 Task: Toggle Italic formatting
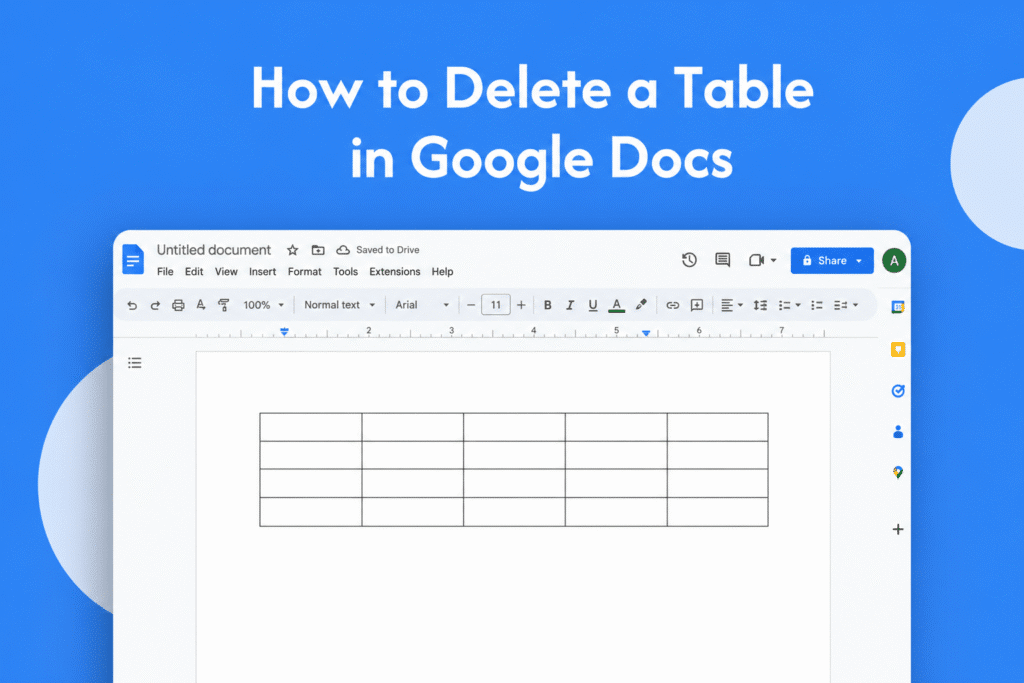(x=570, y=305)
